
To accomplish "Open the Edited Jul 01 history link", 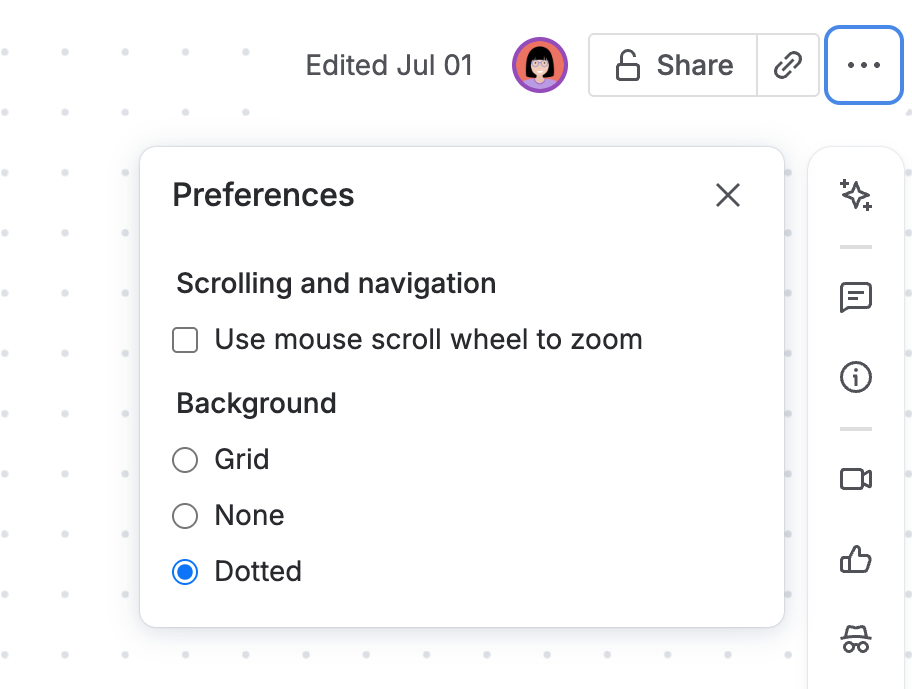I will (389, 66).
